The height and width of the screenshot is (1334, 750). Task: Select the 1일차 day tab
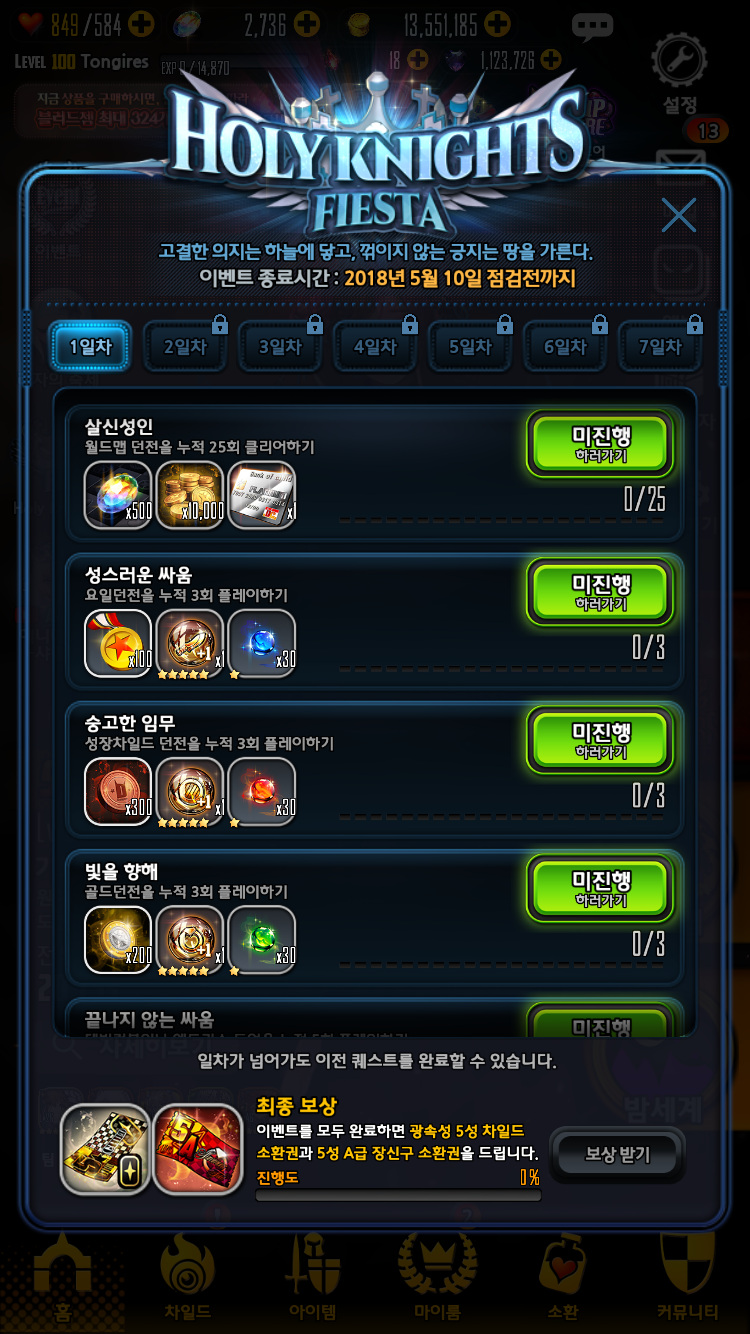pos(90,347)
